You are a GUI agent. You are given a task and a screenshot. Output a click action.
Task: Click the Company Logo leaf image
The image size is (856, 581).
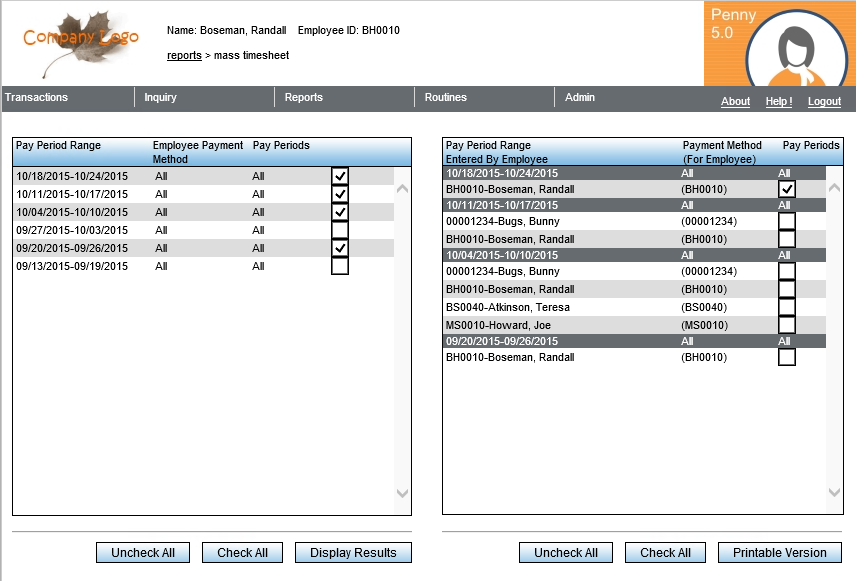[81, 42]
